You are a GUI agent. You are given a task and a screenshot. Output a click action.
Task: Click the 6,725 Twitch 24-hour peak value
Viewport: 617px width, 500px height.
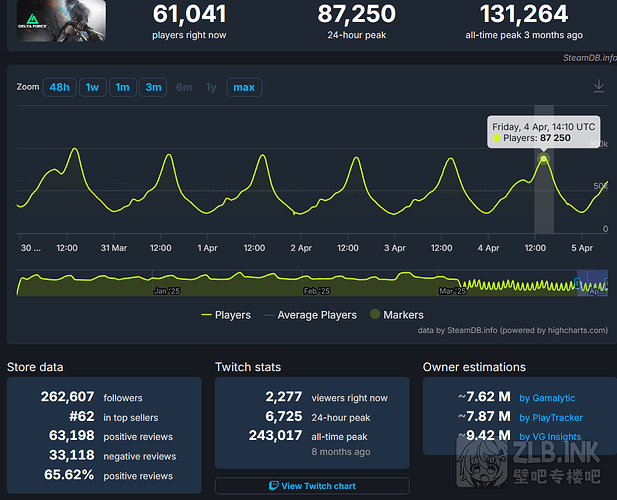(x=284, y=416)
